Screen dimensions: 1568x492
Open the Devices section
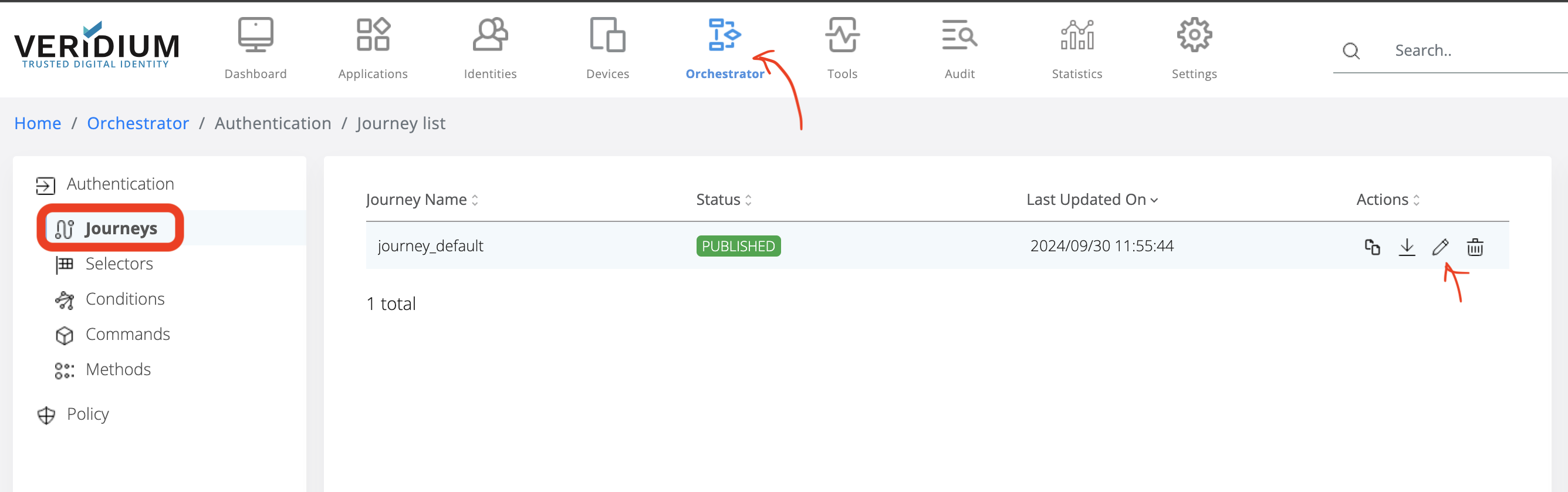607,48
